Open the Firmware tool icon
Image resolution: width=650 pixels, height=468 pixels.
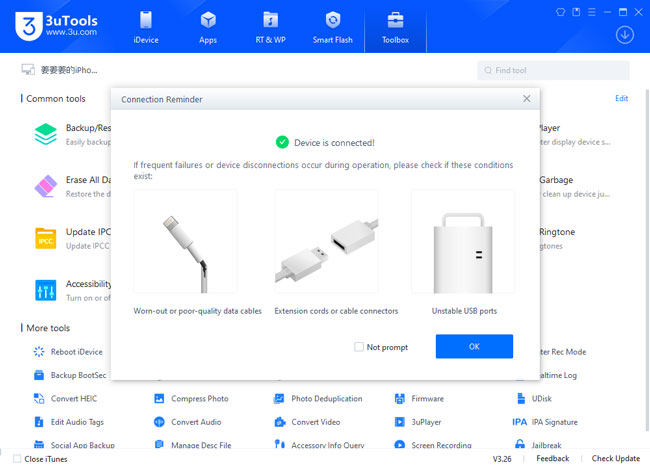(x=400, y=398)
